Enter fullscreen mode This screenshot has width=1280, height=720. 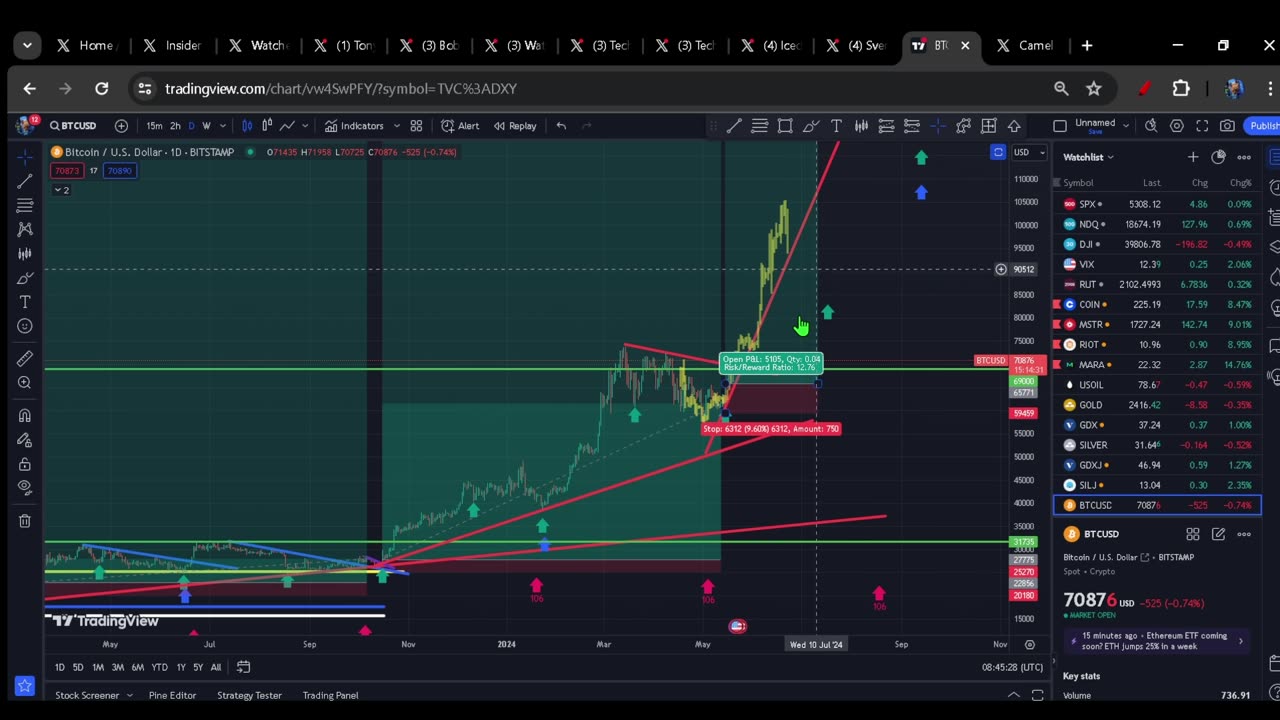pyautogui.click(x=1202, y=126)
